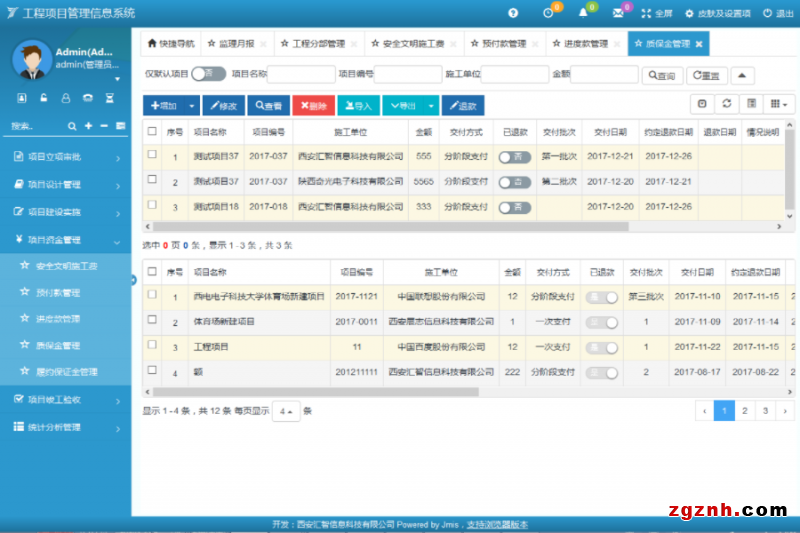Click the help question mark icon

click(x=513, y=13)
